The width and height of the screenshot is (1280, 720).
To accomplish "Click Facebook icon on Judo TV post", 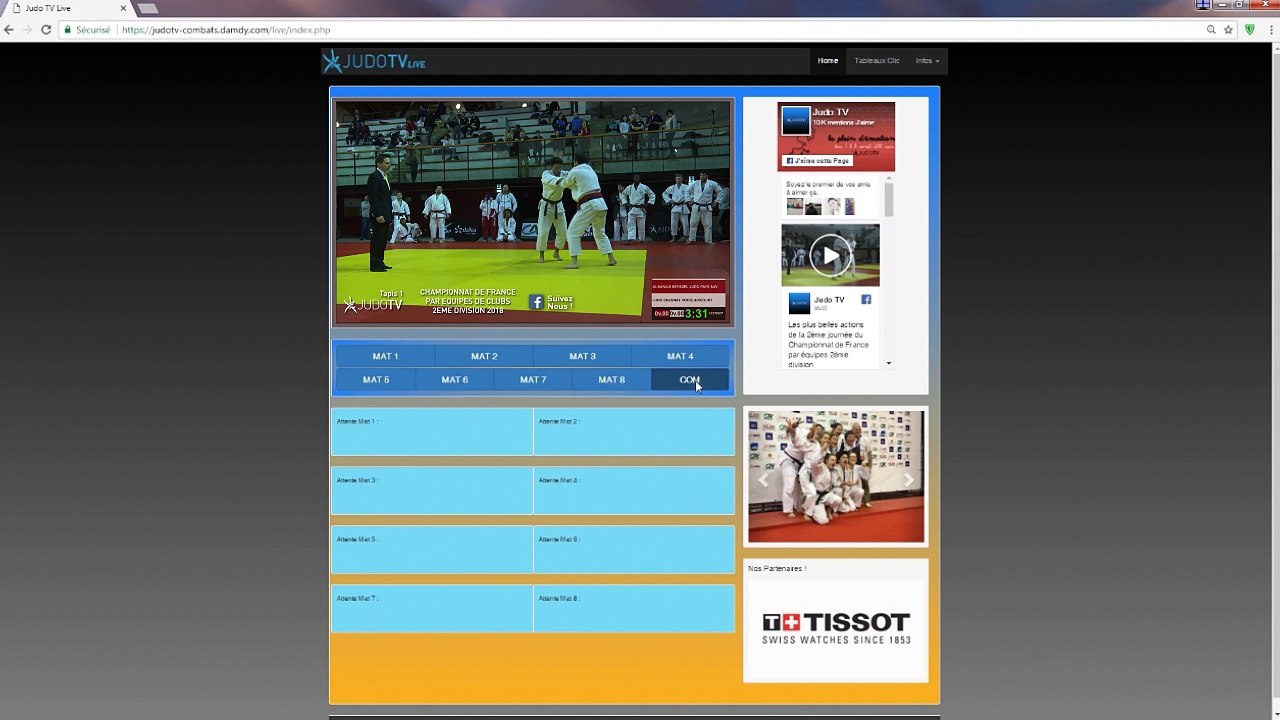I will (x=866, y=299).
